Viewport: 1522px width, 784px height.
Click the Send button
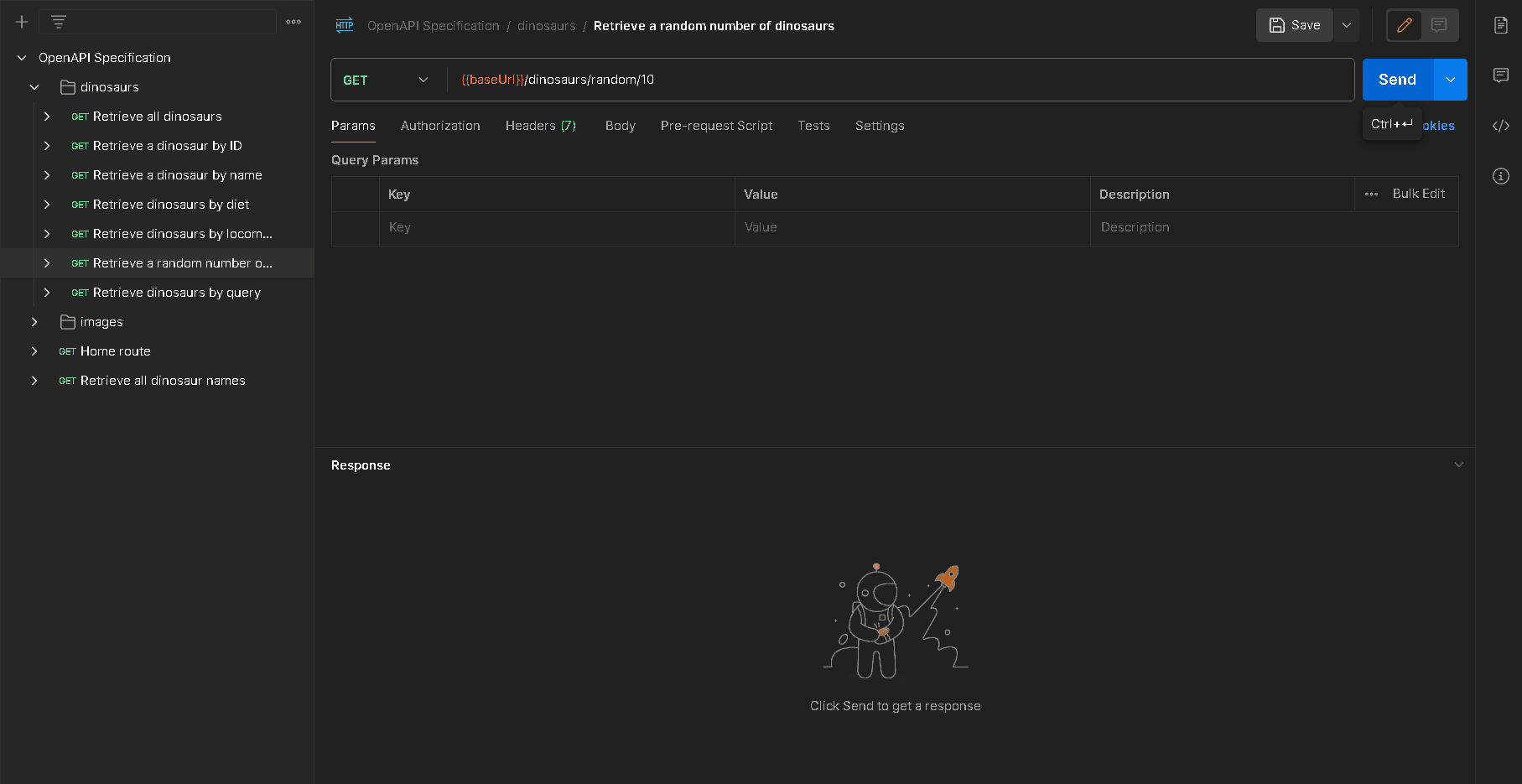[1397, 80]
